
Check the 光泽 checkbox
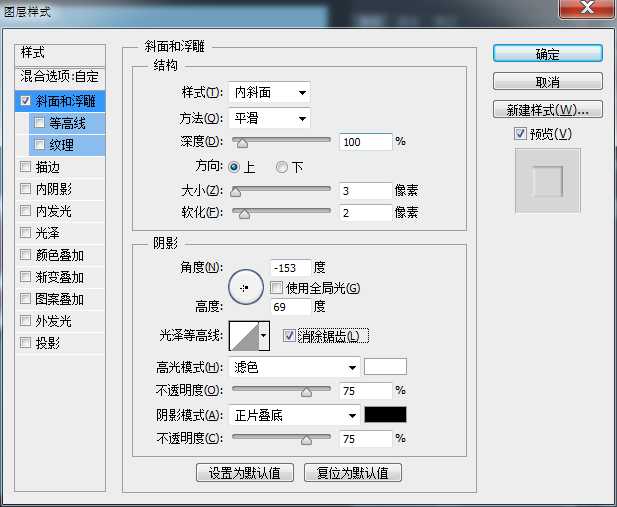(26, 233)
